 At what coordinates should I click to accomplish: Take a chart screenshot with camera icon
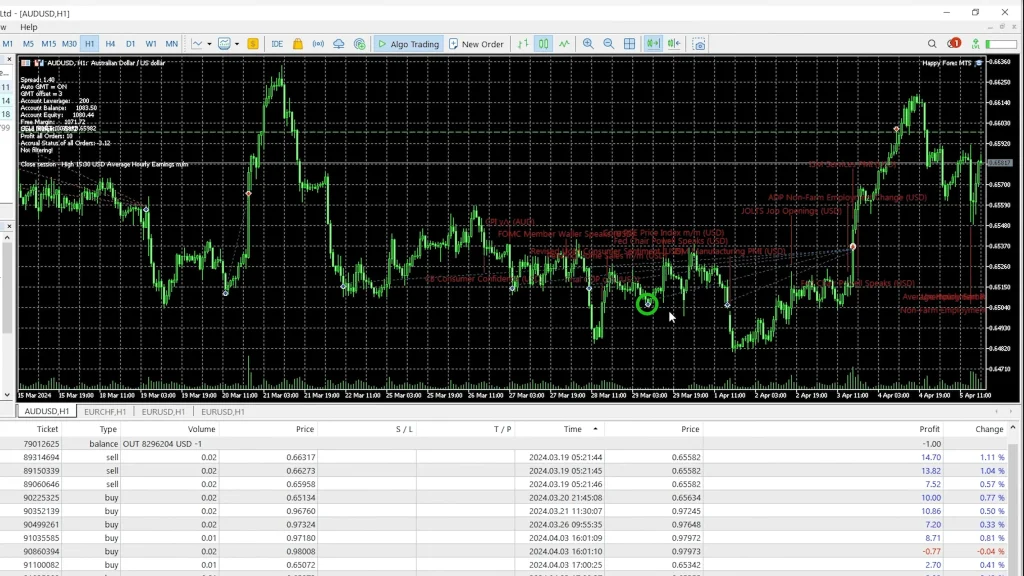(x=699, y=44)
